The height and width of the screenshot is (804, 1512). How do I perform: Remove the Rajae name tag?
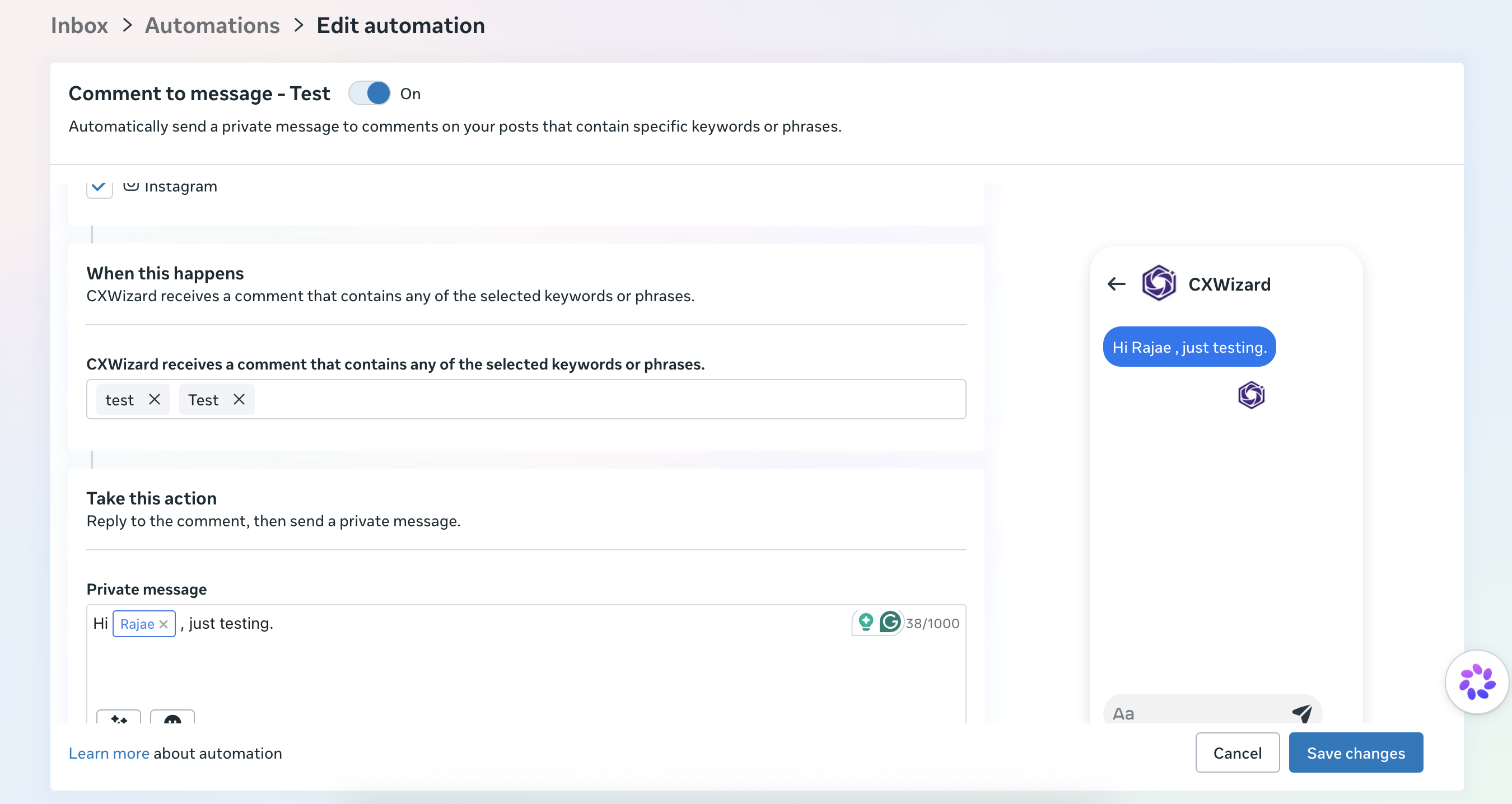164,624
